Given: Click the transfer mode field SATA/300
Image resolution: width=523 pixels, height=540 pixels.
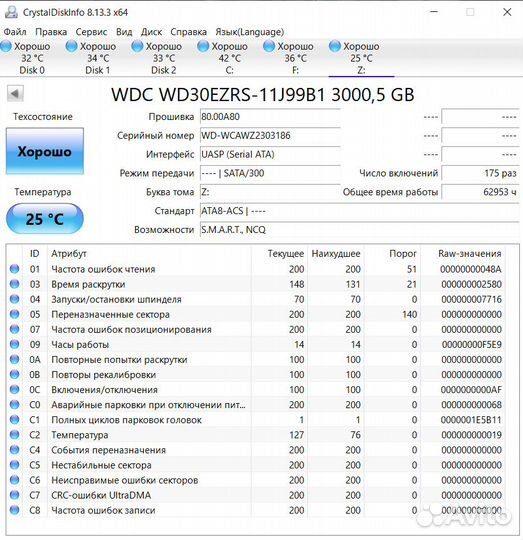Looking at the screenshot, I should (x=270, y=173).
